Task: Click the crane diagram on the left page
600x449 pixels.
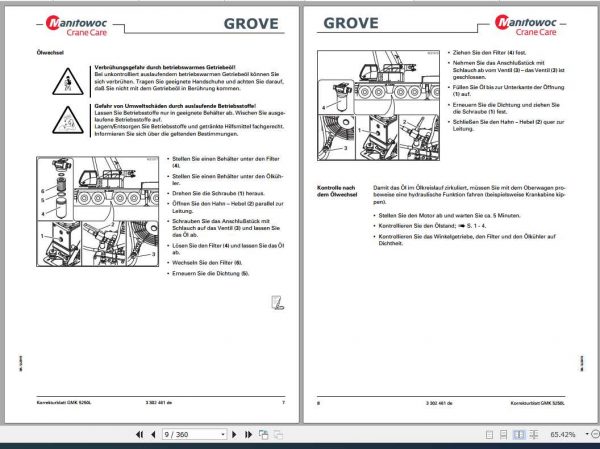Action: coord(98,211)
